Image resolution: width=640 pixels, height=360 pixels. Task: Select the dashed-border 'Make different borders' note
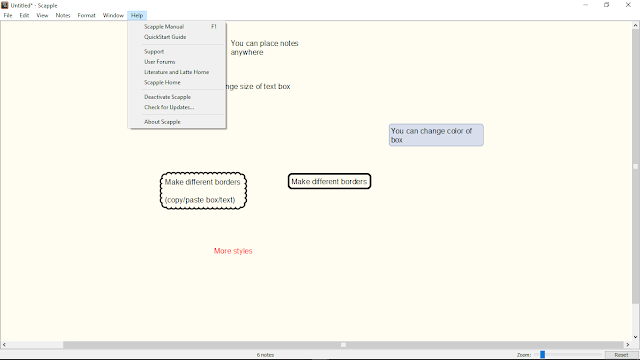[203, 191]
